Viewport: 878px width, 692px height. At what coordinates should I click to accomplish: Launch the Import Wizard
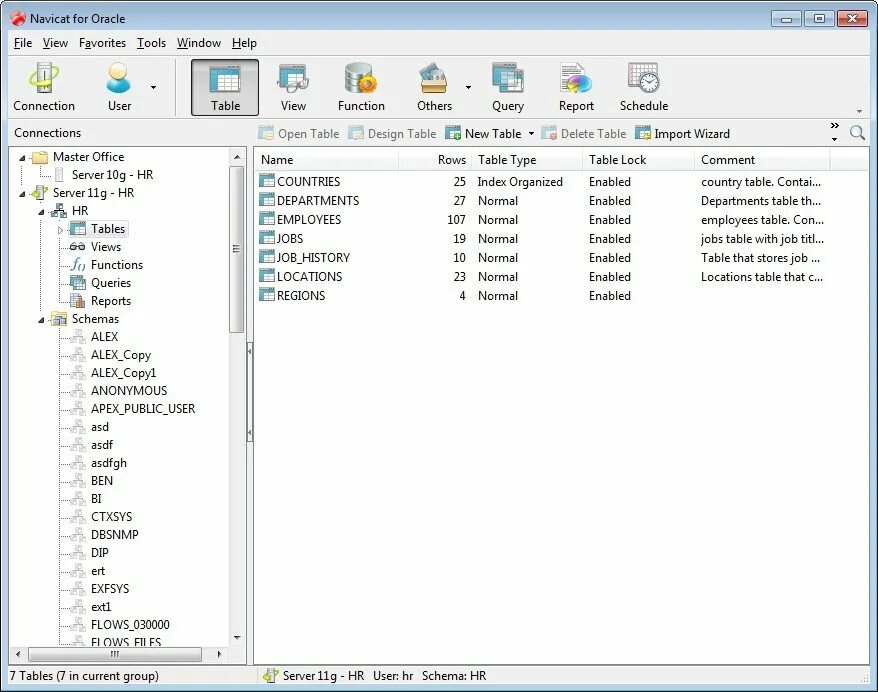682,133
